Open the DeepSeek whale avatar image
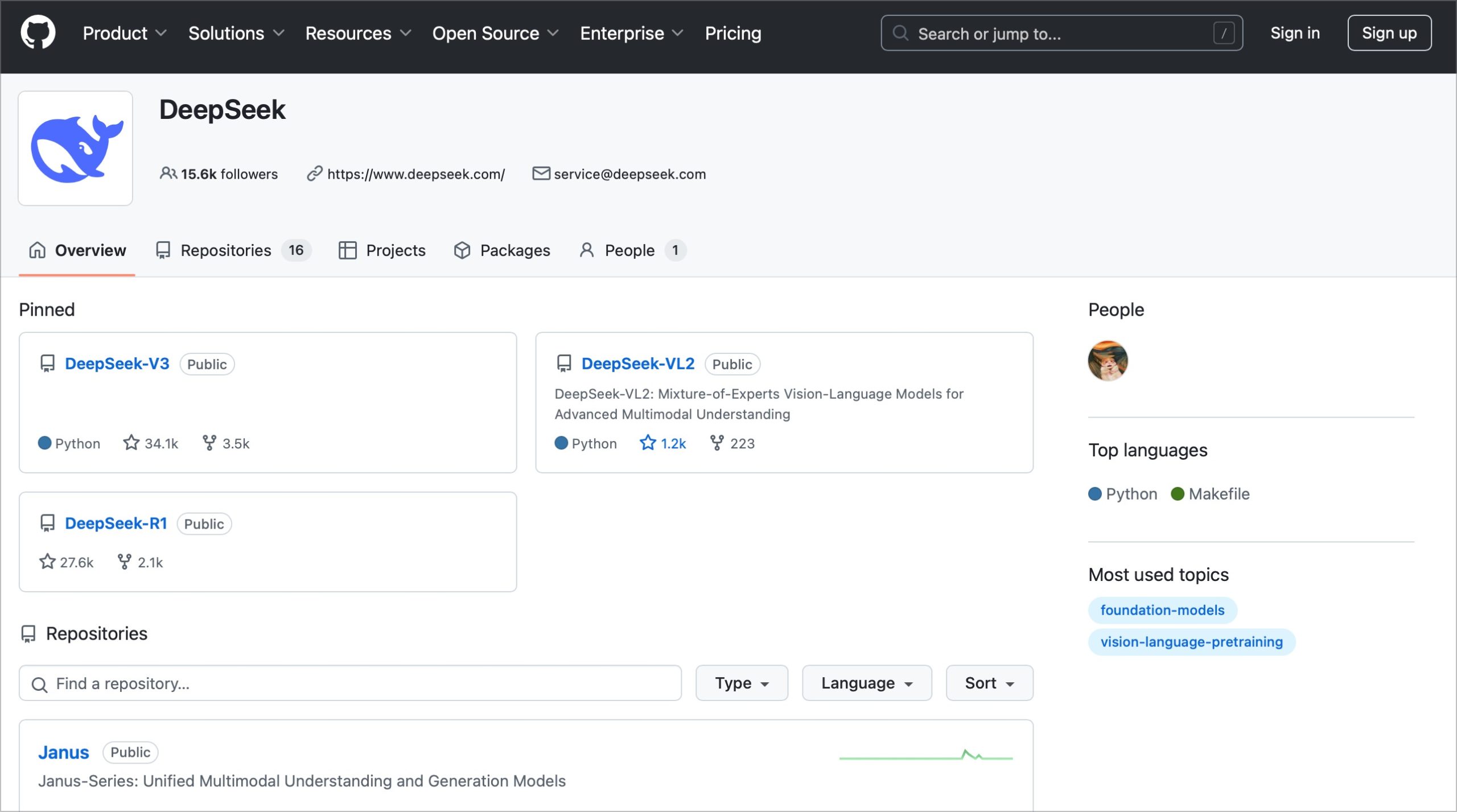The height and width of the screenshot is (812, 1457). point(76,149)
